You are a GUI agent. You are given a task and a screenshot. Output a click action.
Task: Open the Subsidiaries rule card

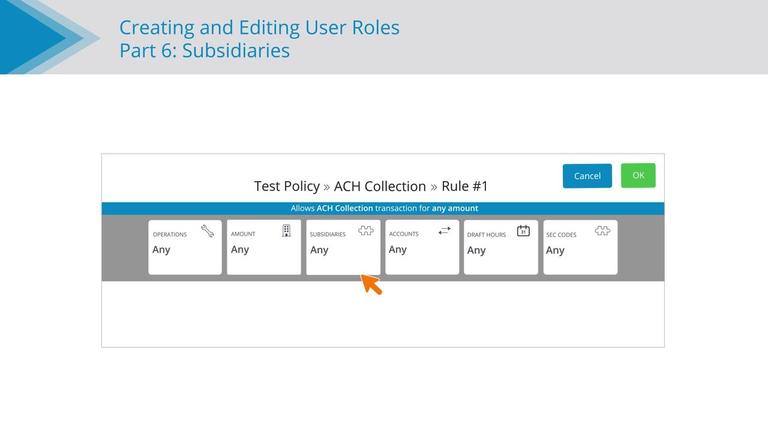343,247
